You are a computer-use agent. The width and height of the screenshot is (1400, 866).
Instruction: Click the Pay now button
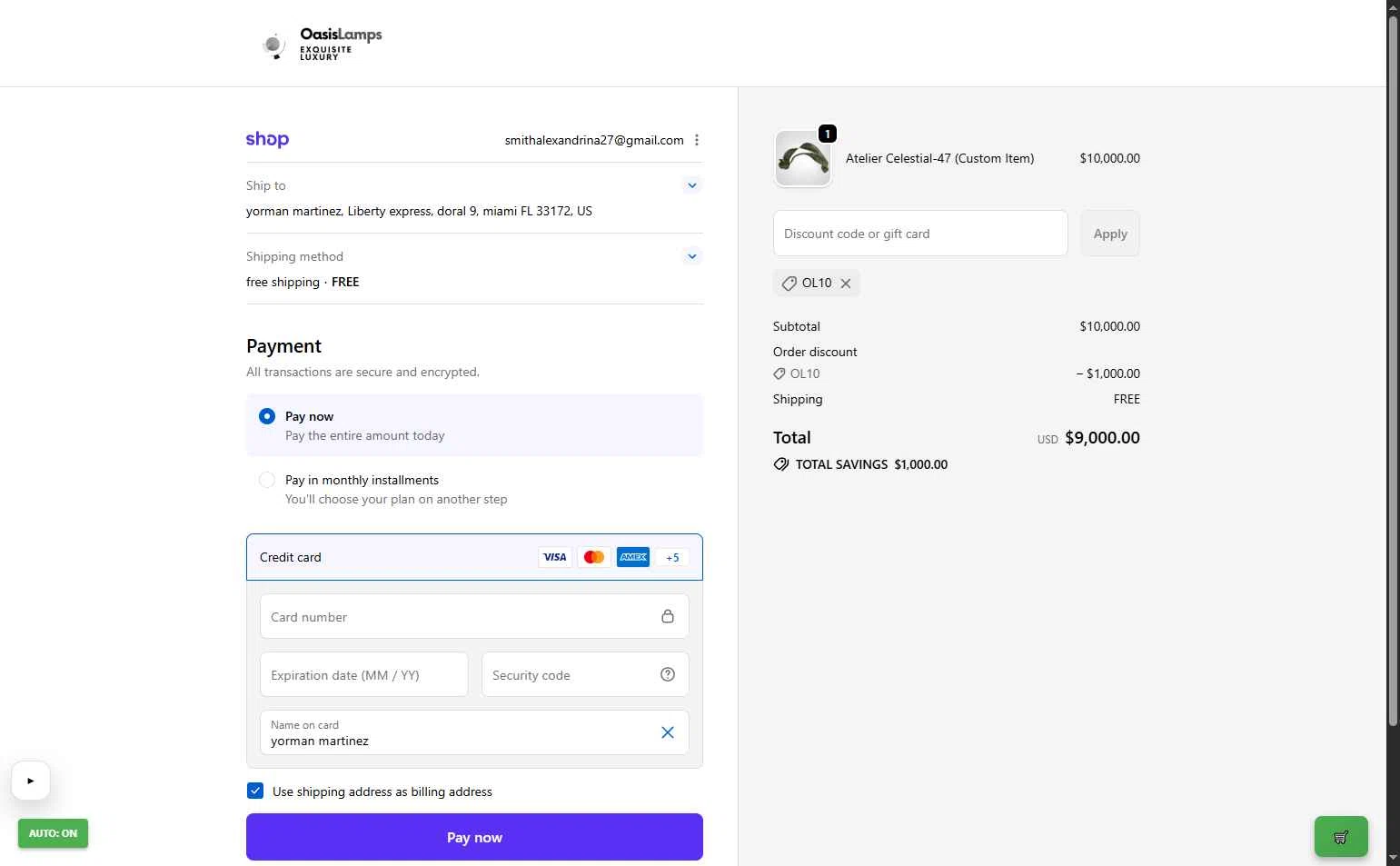pos(474,837)
